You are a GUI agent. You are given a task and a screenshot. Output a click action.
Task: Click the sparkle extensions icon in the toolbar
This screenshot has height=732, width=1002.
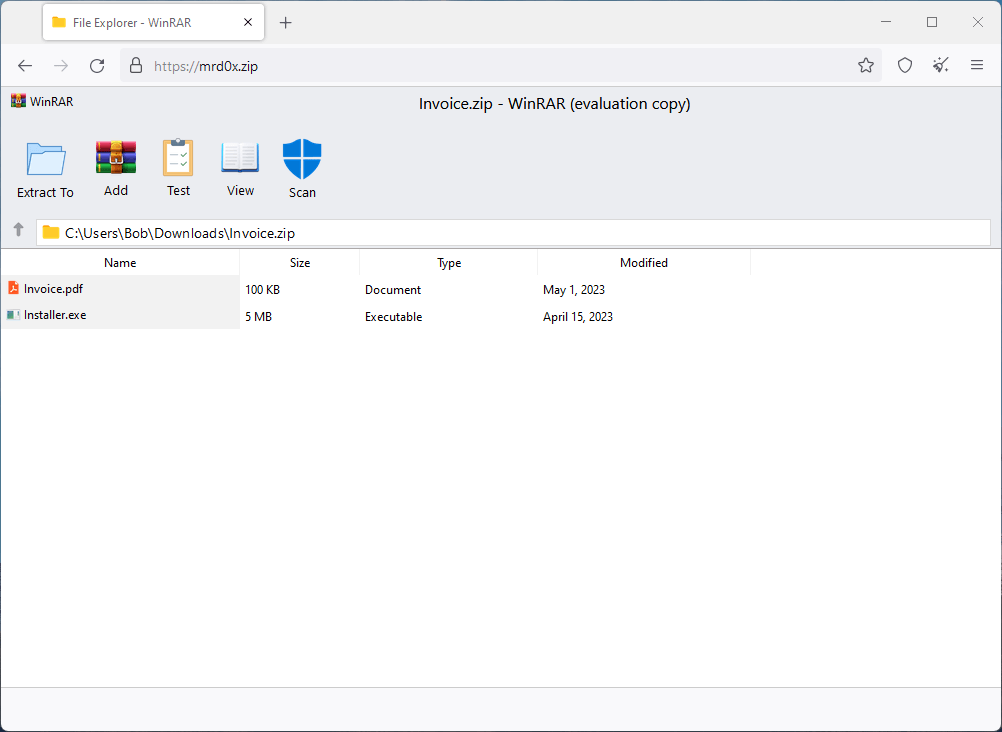point(941,65)
